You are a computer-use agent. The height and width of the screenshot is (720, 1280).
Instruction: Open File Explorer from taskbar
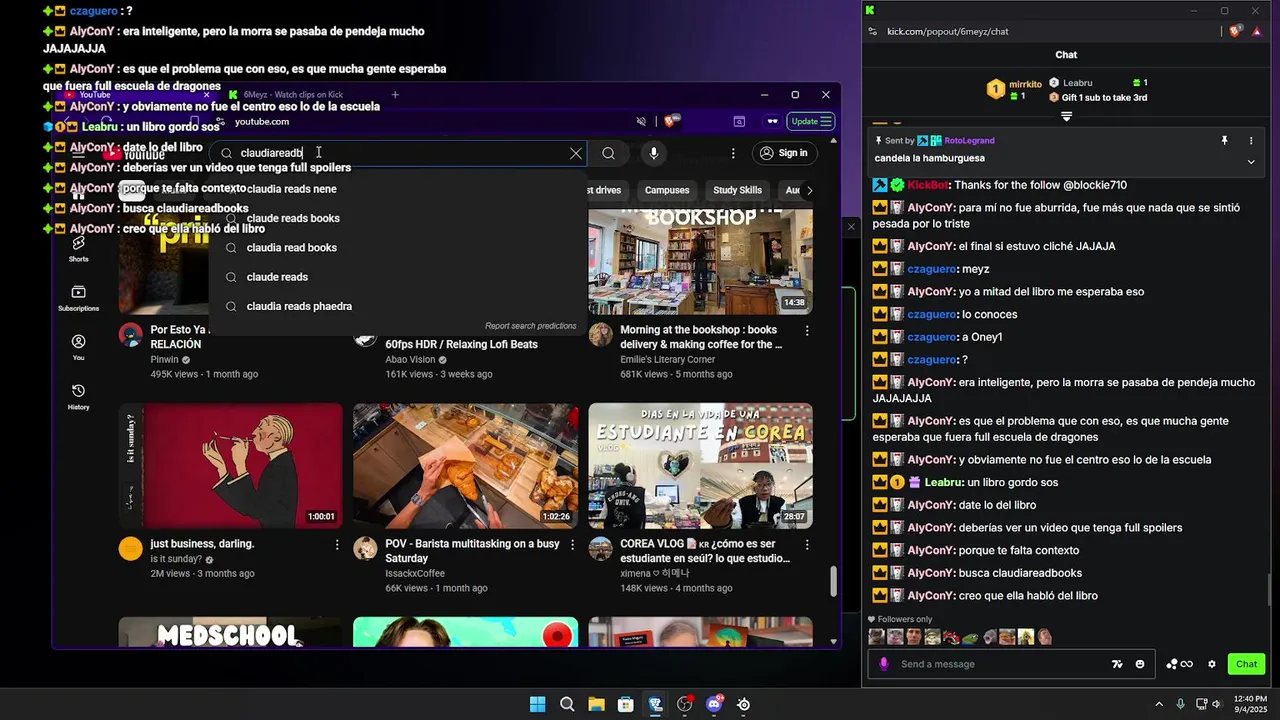[x=596, y=704]
